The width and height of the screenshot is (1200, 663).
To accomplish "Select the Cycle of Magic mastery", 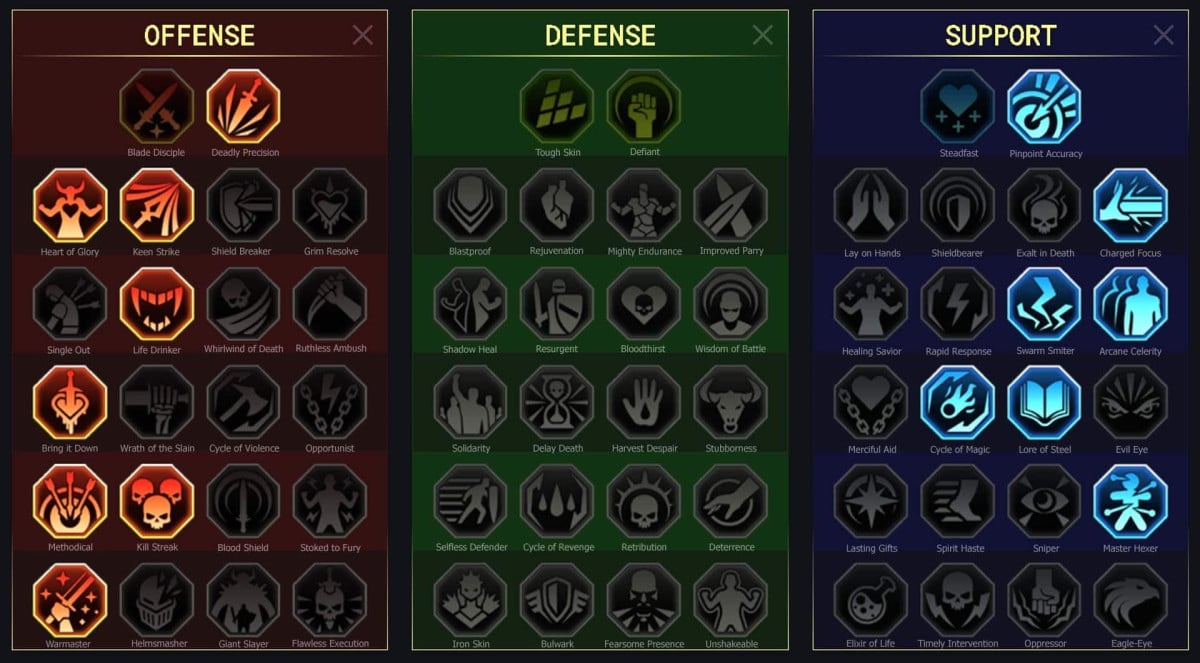I will (x=958, y=402).
